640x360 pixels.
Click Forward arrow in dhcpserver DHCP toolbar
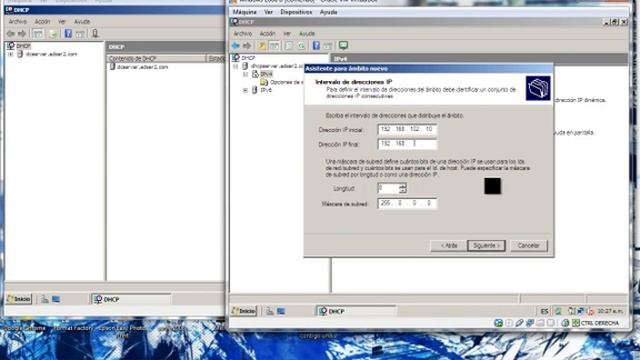click(x=247, y=46)
